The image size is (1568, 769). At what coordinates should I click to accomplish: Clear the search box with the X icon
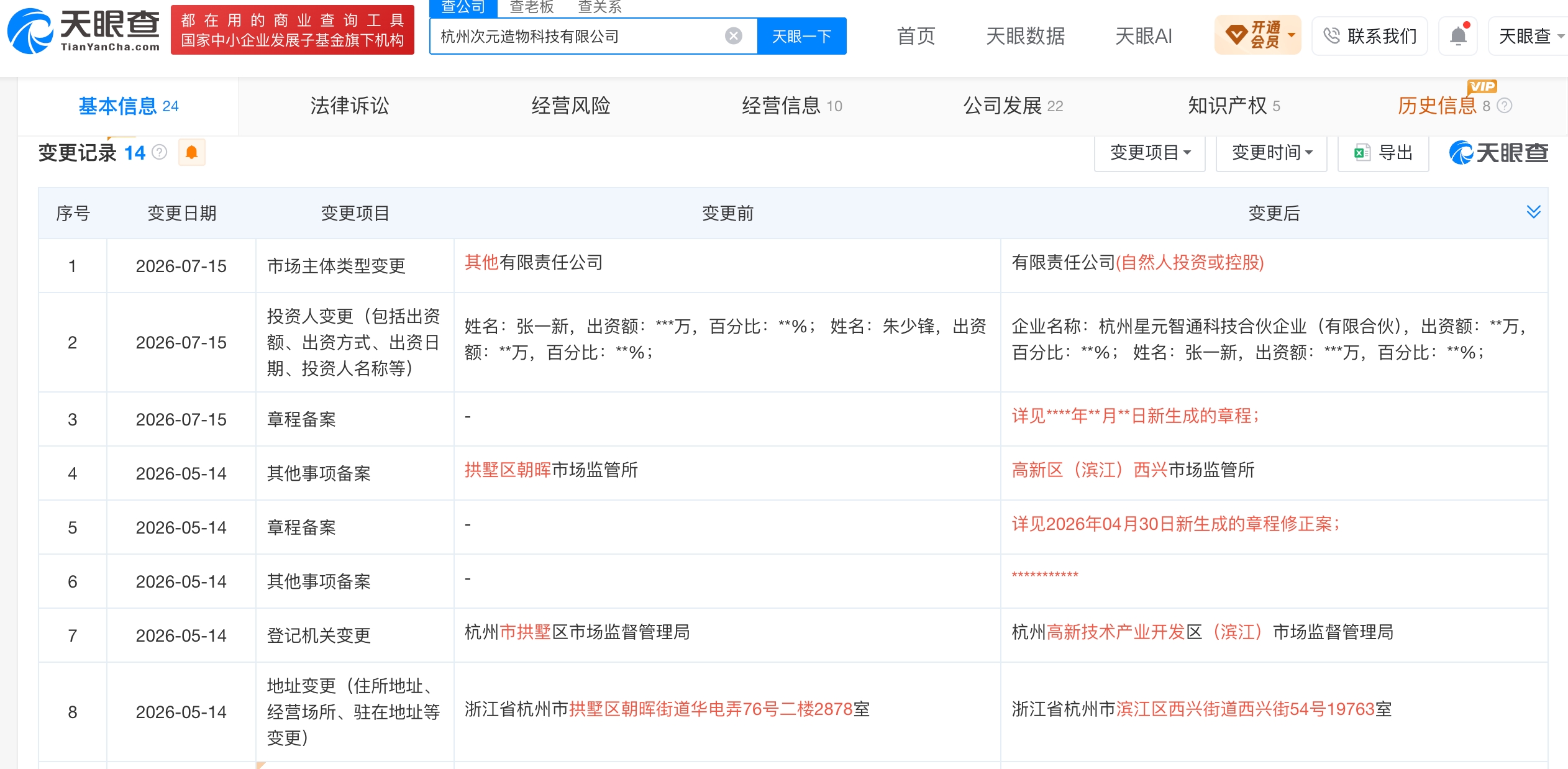click(x=733, y=36)
